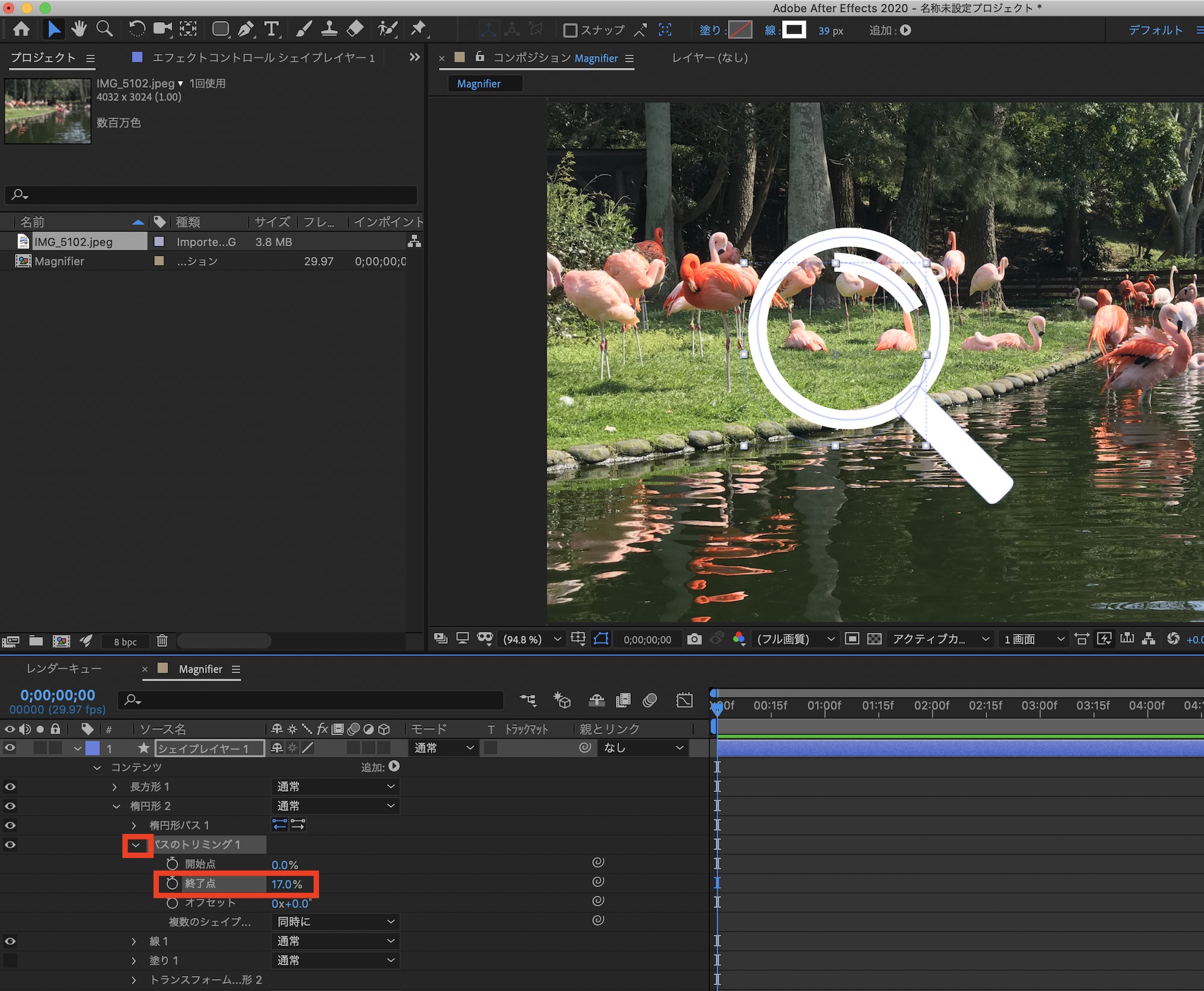Select the Hand tool

click(79, 29)
